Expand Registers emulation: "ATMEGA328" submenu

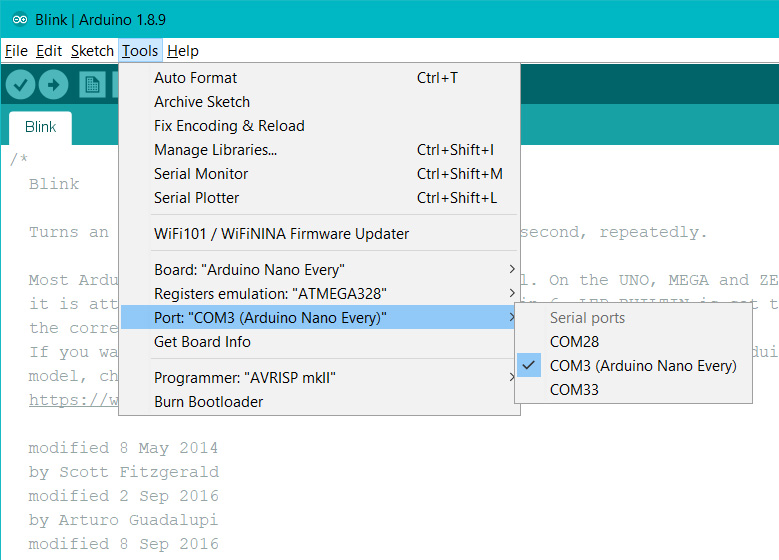(x=319, y=294)
